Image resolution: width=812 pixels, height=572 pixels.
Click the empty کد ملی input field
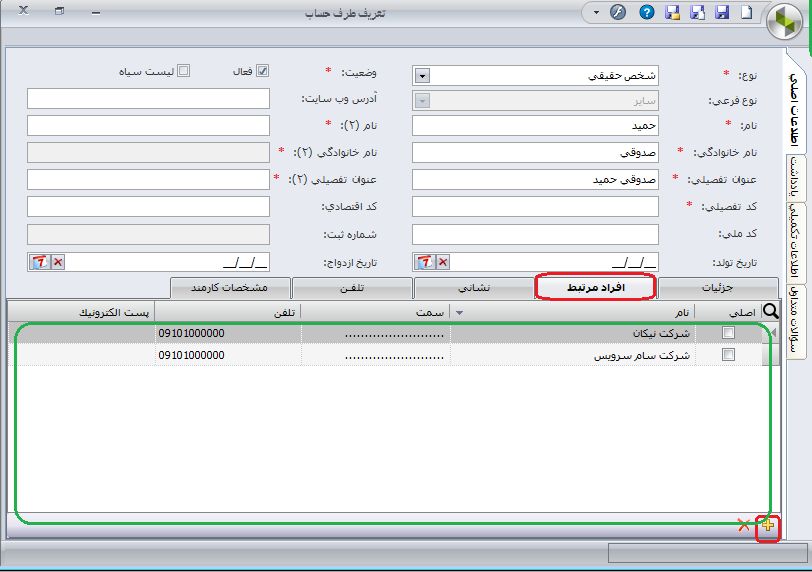tap(535, 234)
